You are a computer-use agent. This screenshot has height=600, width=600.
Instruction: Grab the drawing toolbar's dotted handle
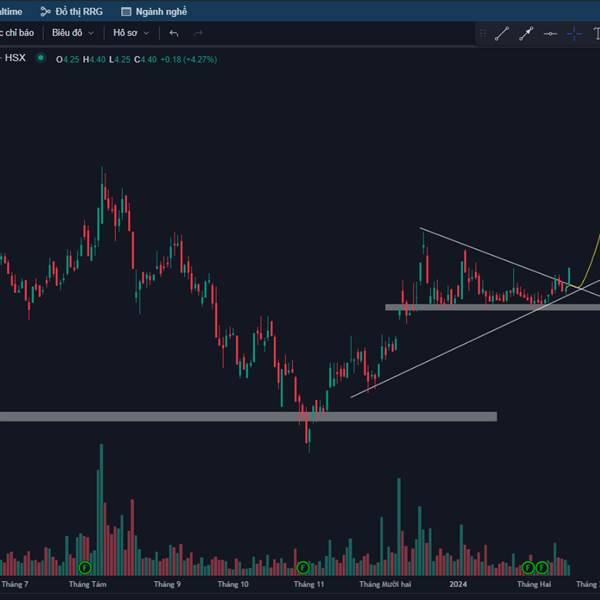[x=483, y=34]
